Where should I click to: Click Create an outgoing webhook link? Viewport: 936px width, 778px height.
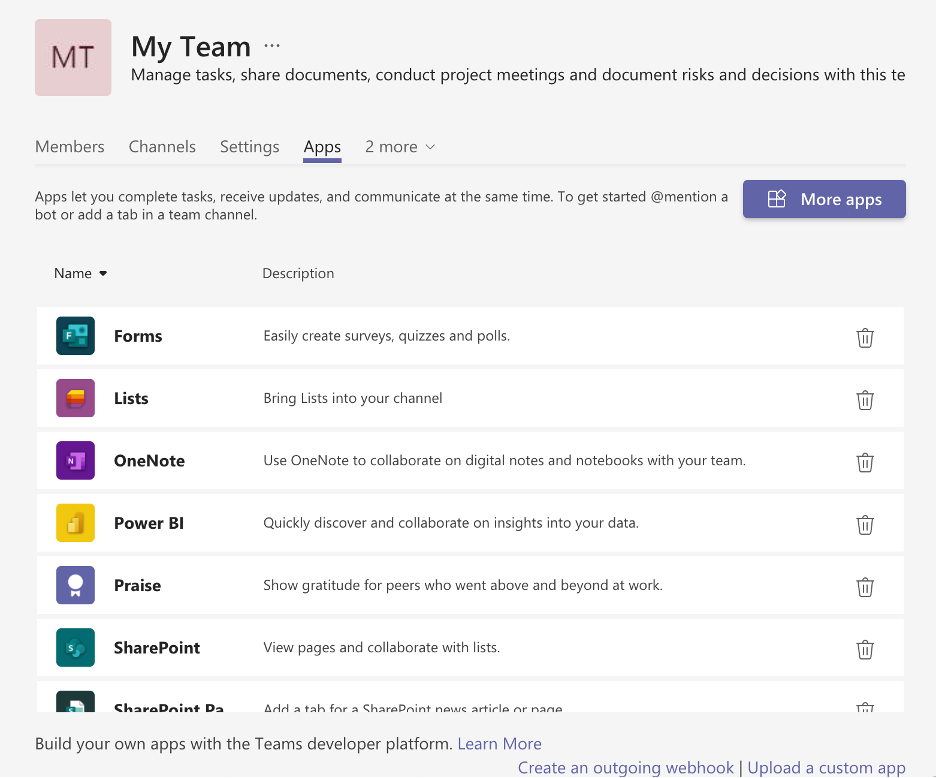coord(626,767)
